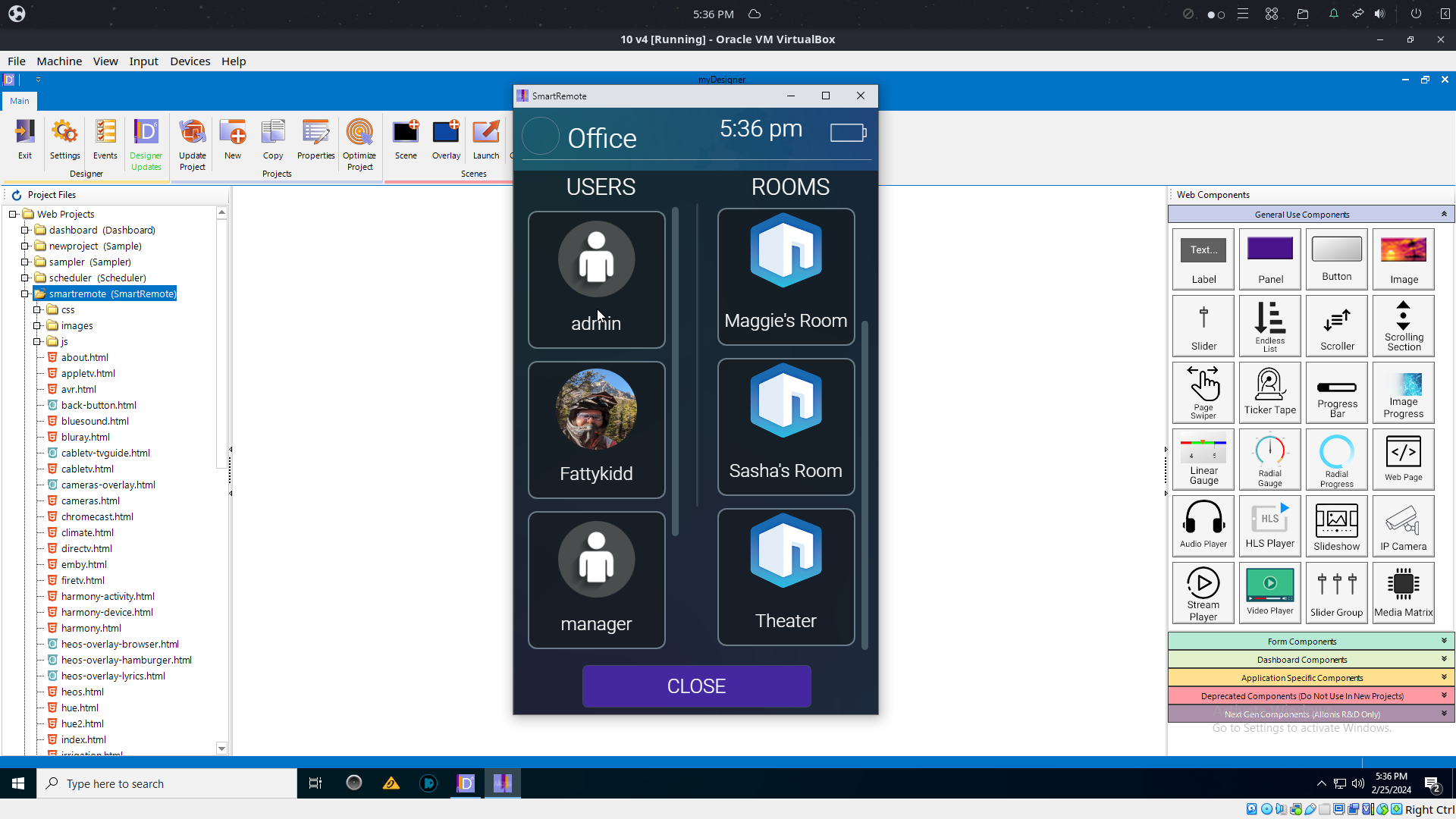Choose the Endless List component

pyautogui.click(x=1270, y=326)
